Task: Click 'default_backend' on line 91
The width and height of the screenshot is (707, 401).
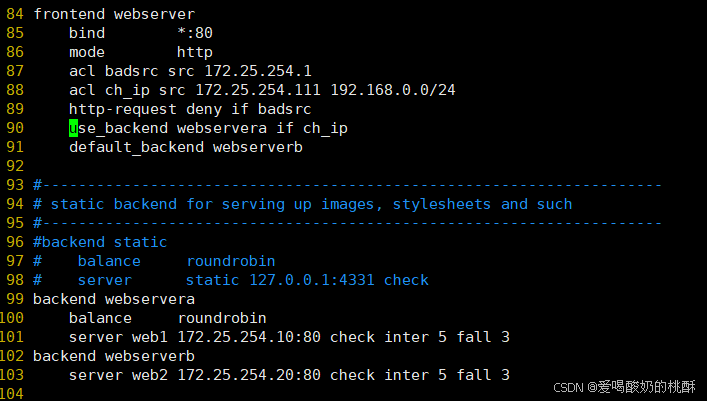Action: tap(136, 147)
